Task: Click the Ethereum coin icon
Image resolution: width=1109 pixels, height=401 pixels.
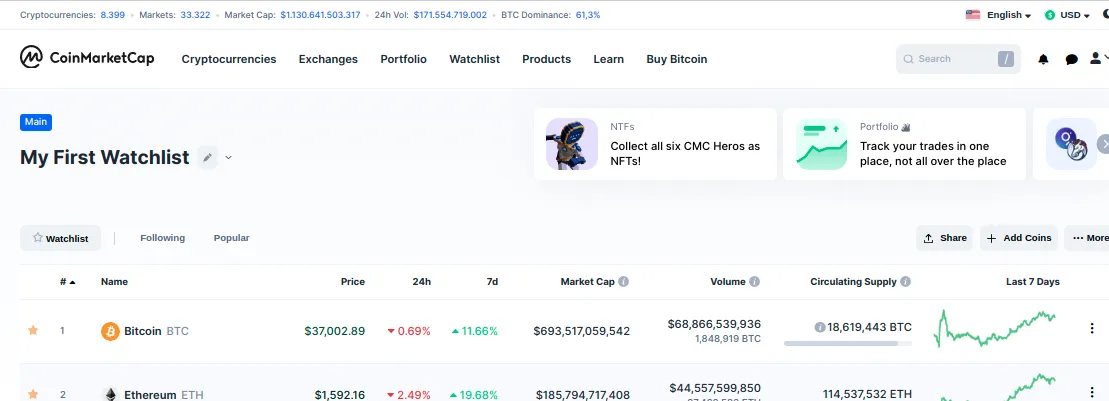Action: click(x=110, y=394)
